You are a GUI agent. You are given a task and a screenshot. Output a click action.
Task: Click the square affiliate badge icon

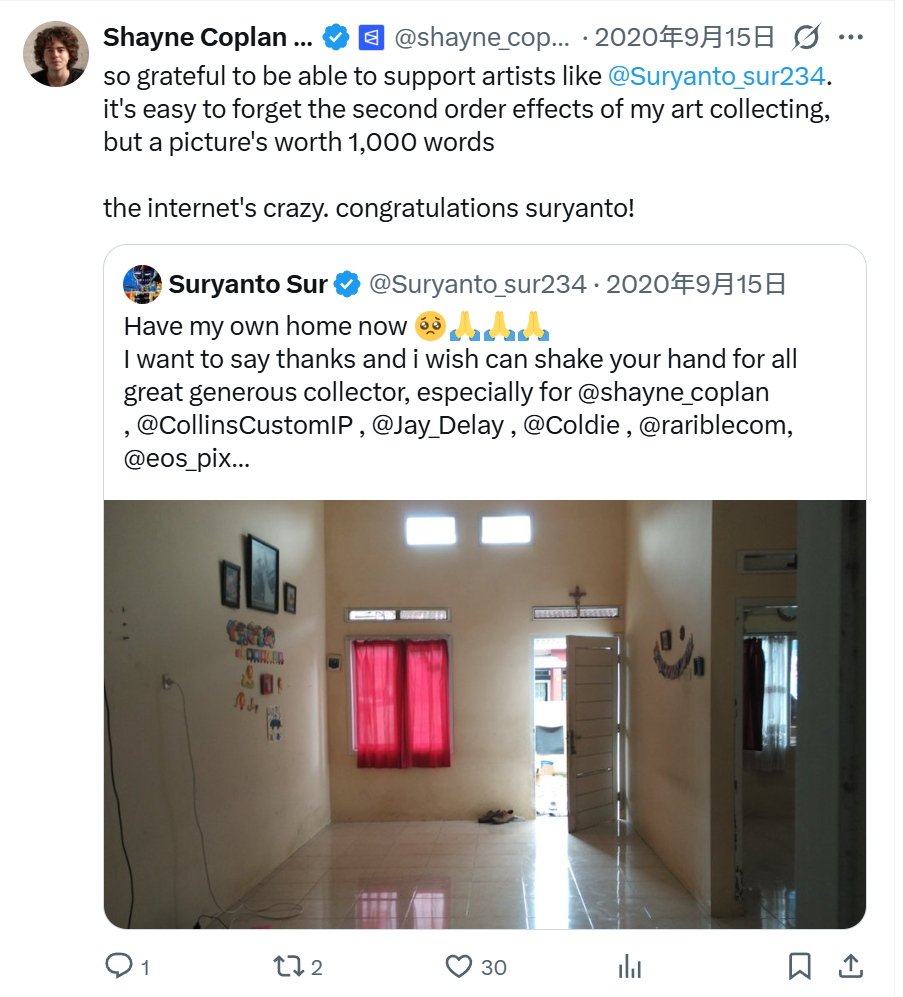click(x=370, y=38)
